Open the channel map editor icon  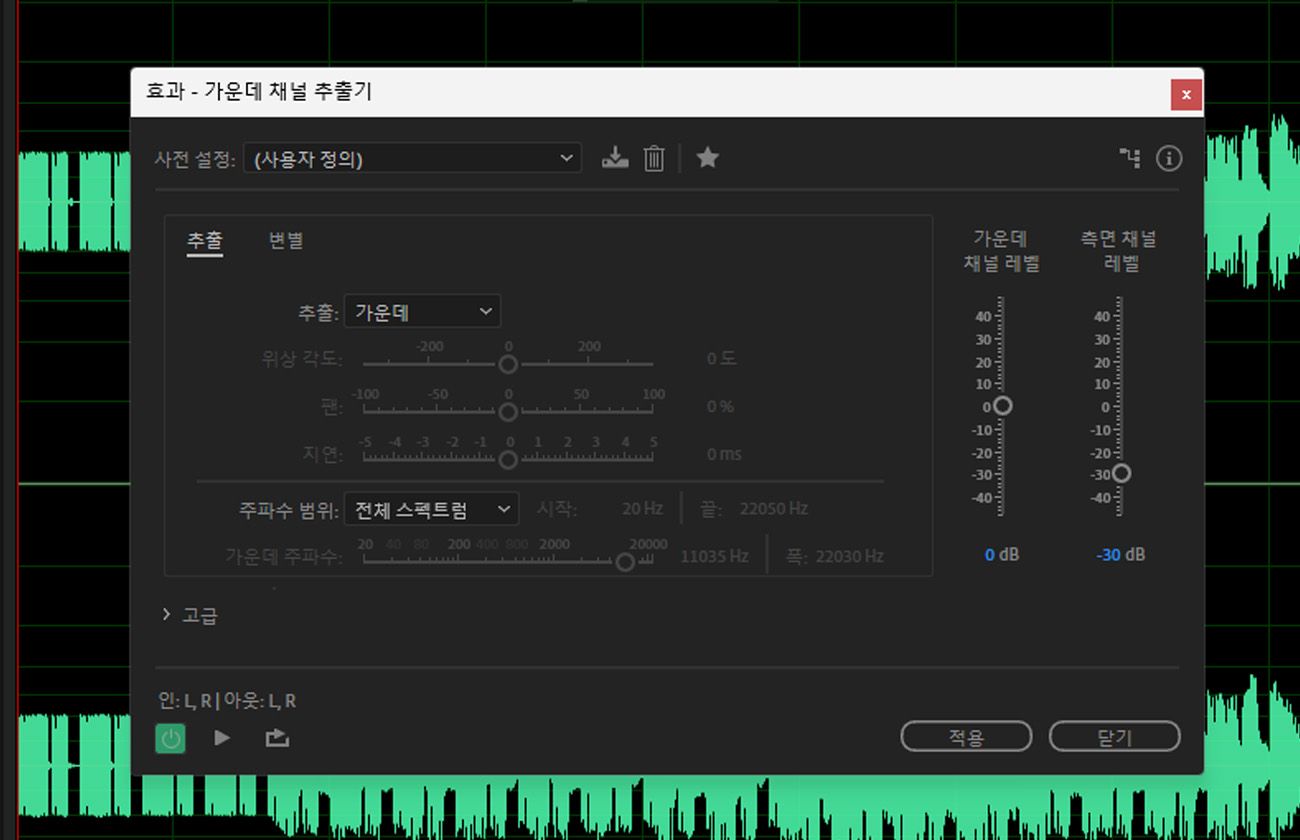pyautogui.click(x=1129, y=157)
